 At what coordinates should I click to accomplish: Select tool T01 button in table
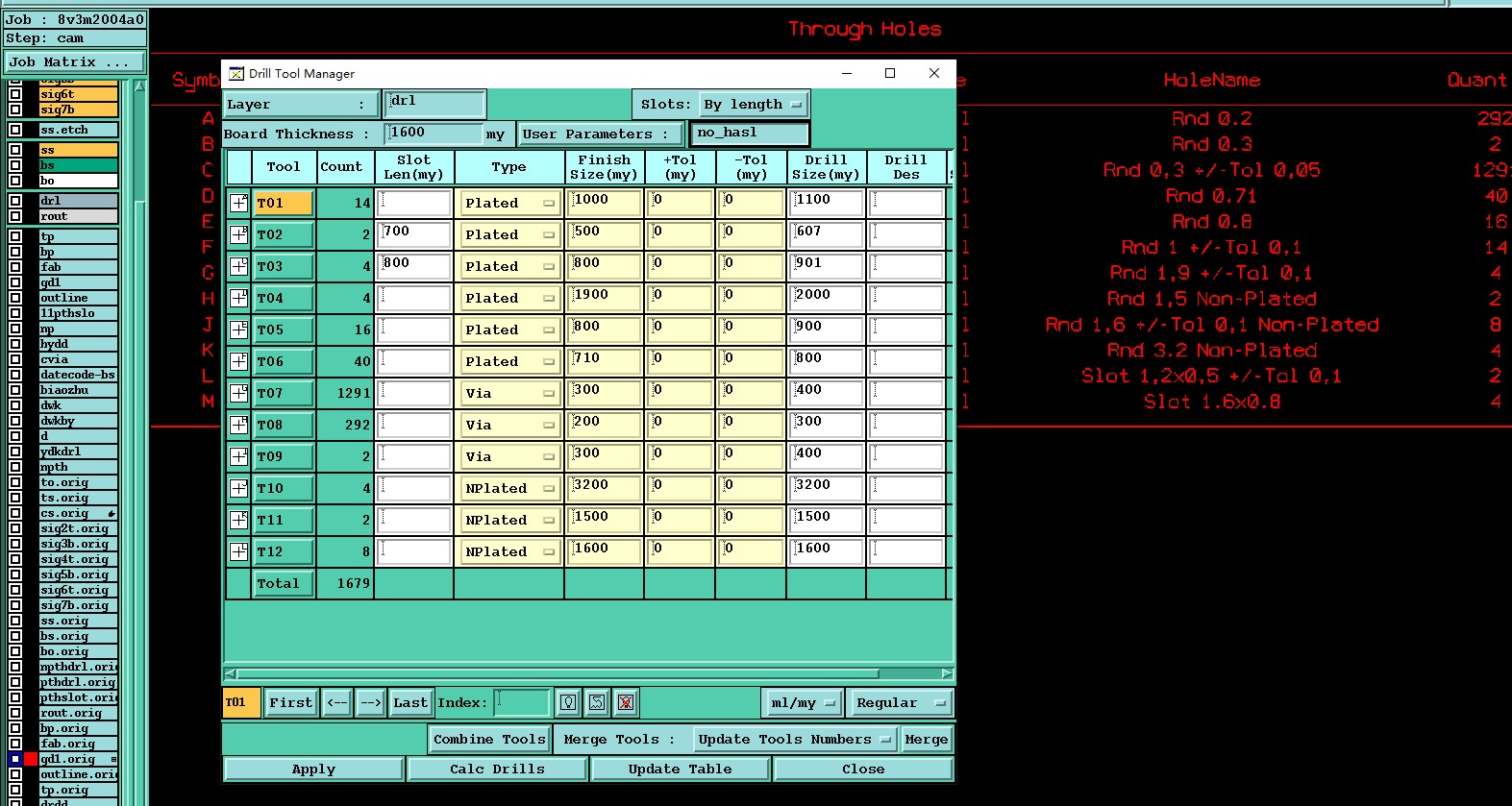[x=284, y=203]
